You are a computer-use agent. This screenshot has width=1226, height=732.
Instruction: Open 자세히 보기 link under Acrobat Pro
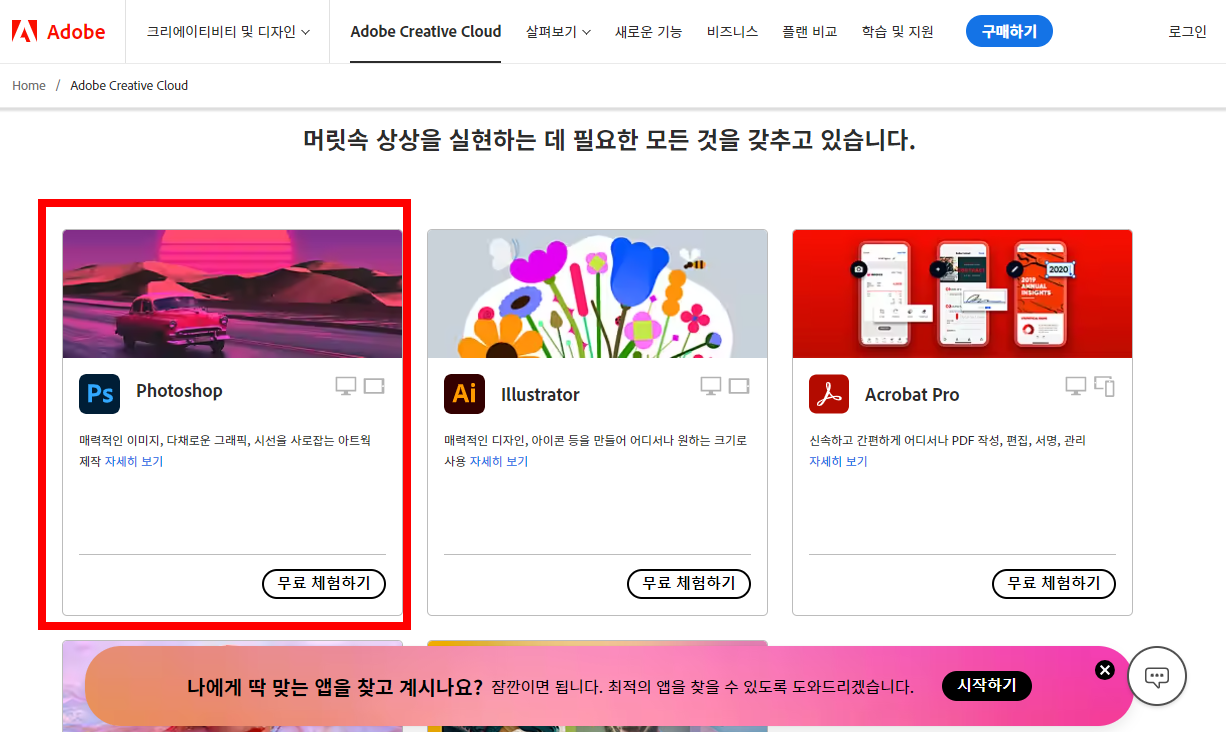(x=836, y=461)
